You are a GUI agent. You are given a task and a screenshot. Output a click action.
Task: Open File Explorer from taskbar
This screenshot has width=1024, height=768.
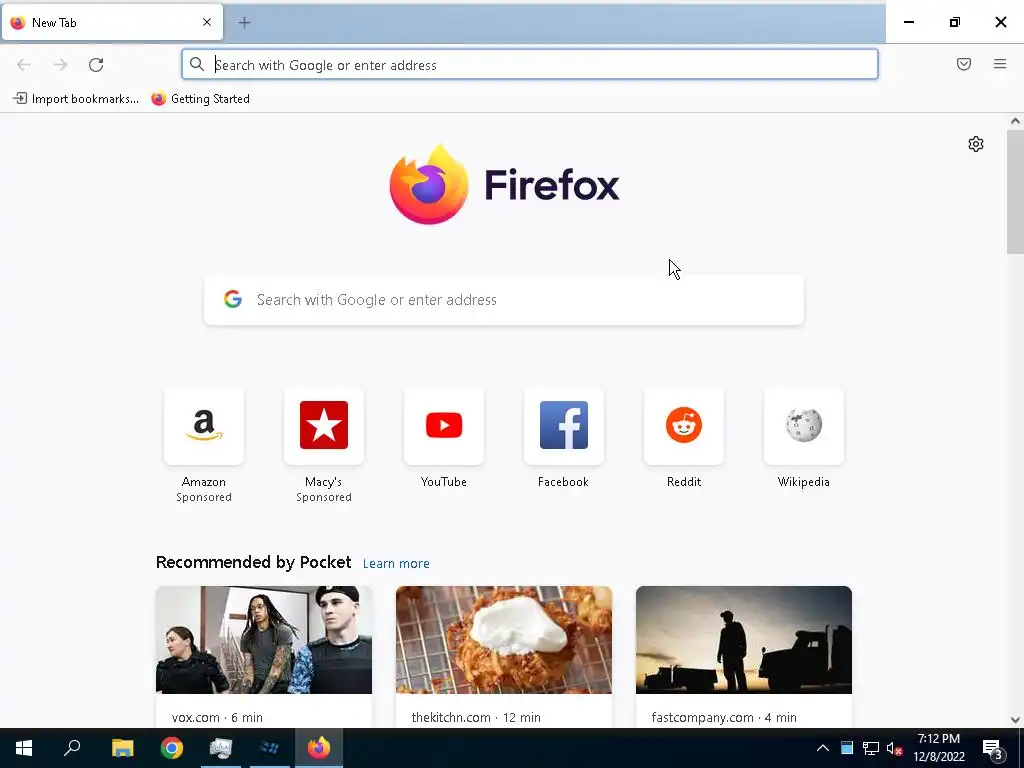pos(122,748)
